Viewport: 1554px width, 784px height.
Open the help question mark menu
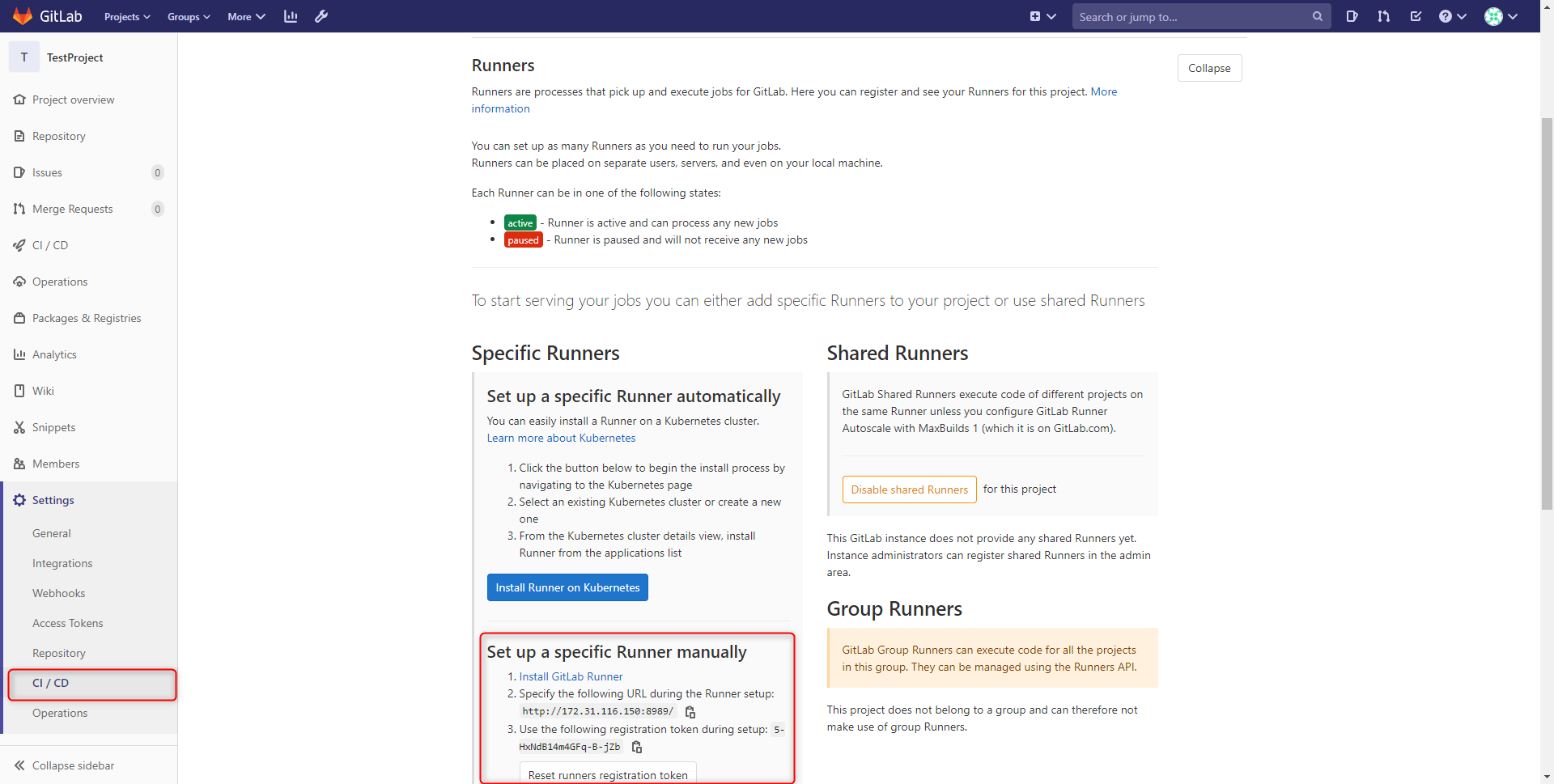pos(1452,16)
